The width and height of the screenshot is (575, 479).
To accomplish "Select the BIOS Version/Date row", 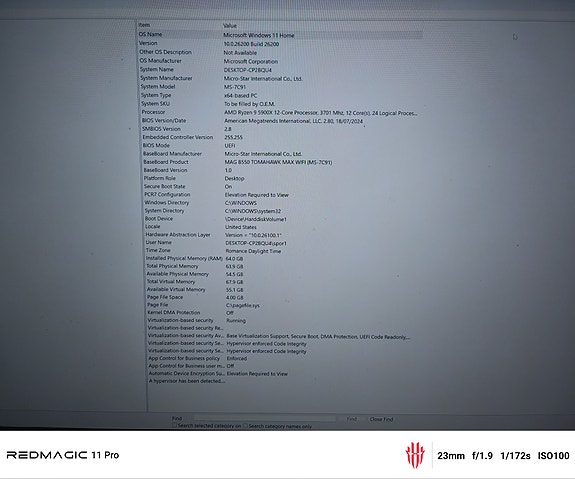I will (252, 121).
